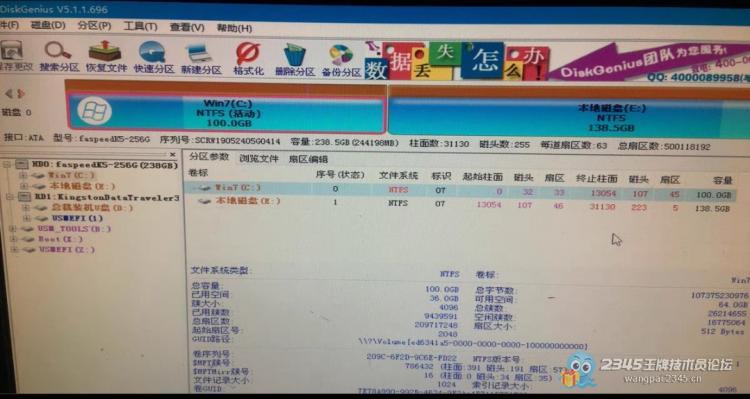Open the 工具(T) menu

[x=141, y=26]
